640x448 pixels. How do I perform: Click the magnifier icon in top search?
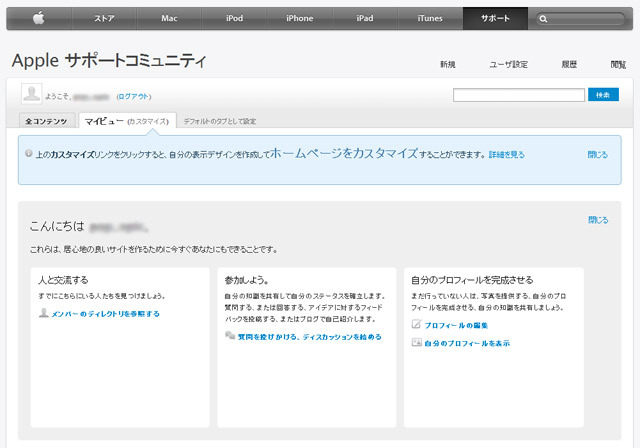pos(543,19)
